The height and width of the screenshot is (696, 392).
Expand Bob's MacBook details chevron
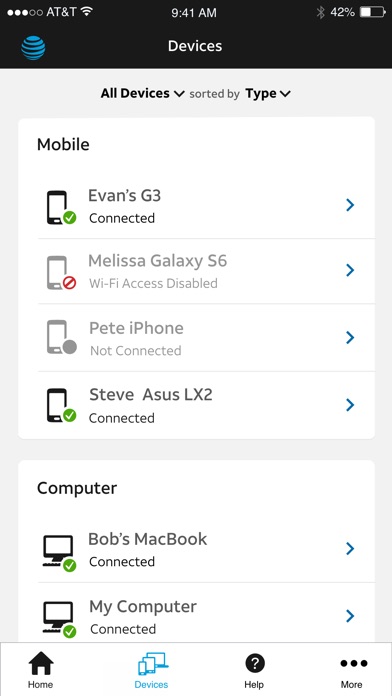point(350,549)
